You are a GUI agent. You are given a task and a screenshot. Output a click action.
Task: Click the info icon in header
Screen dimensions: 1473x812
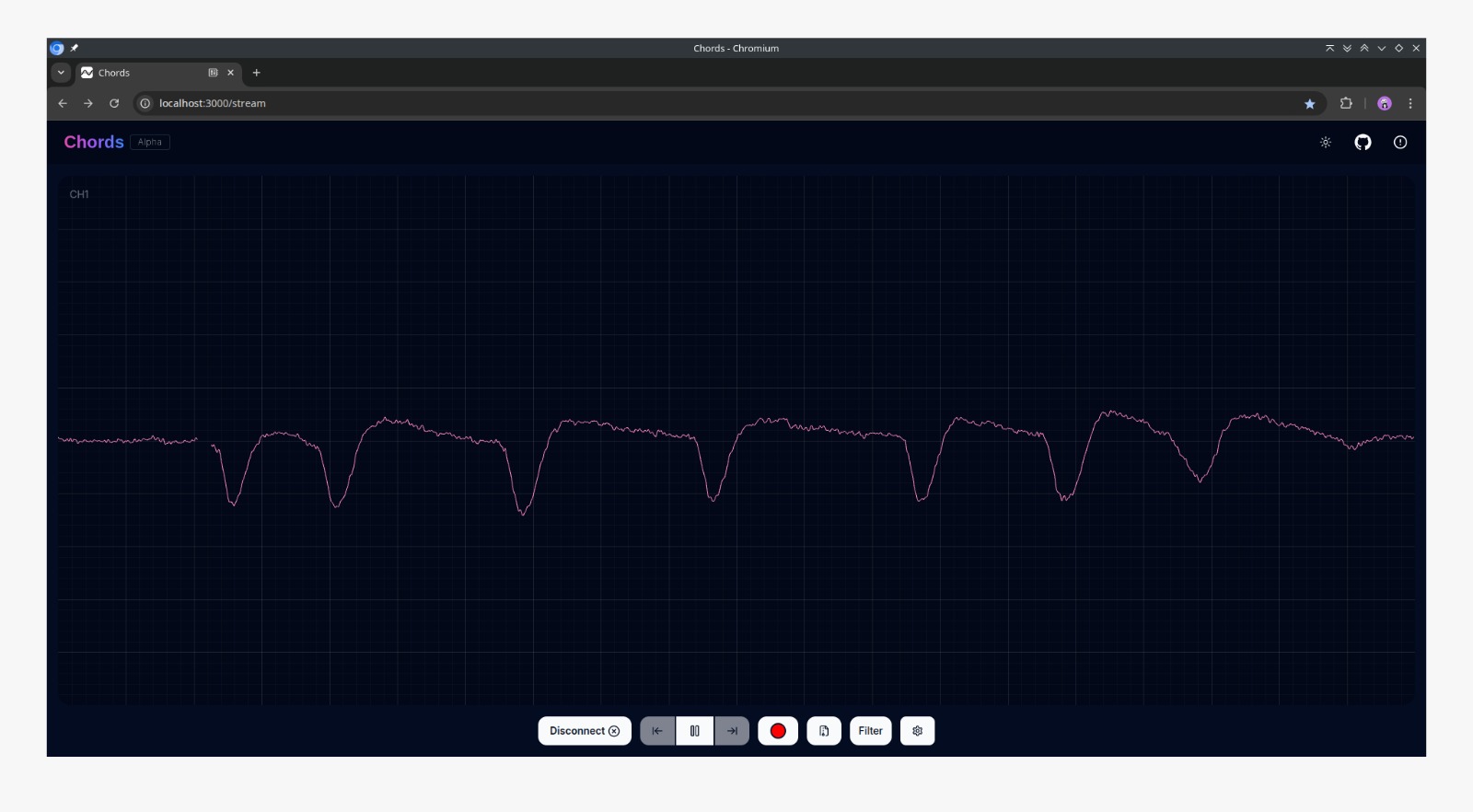click(x=1400, y=142)
